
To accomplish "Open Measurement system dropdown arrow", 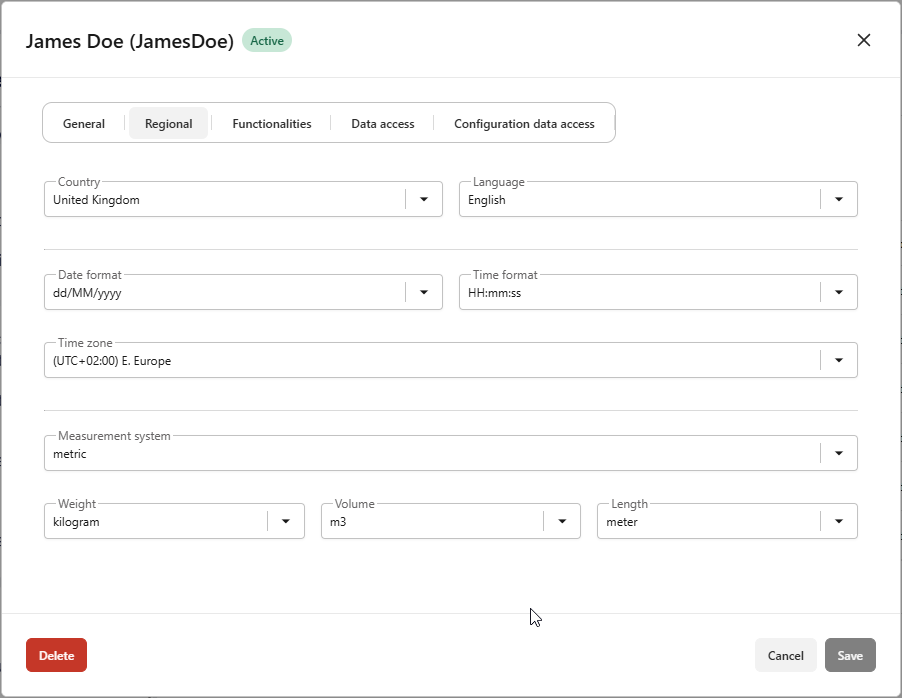I will [x=839, y=454].
